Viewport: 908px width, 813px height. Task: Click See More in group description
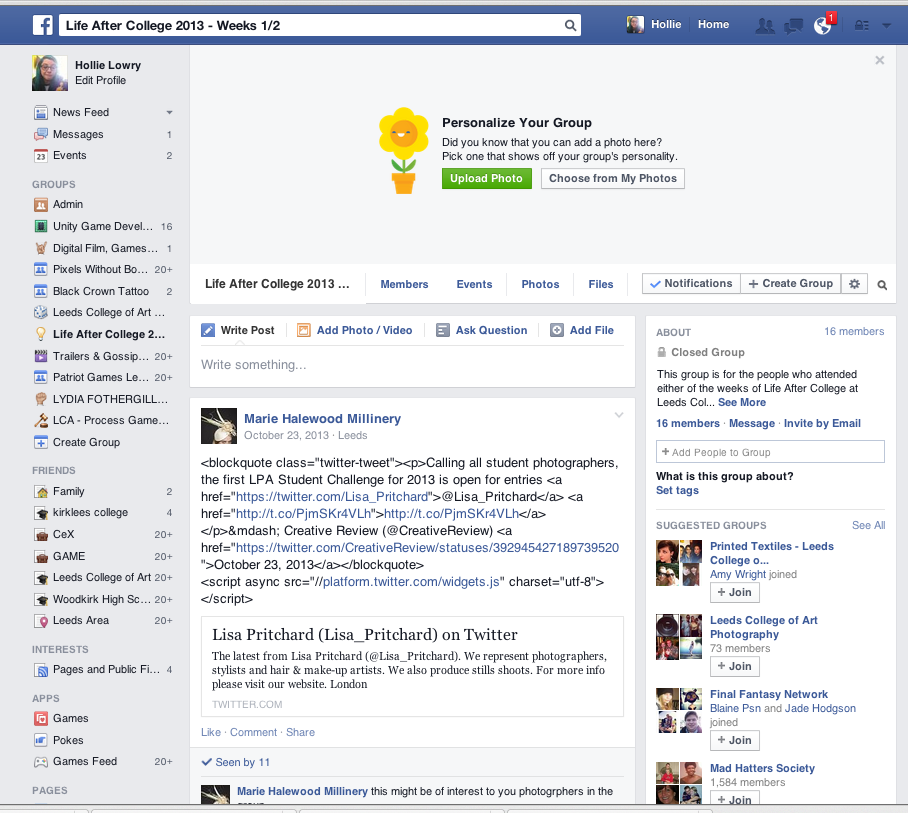(x=742, y=402)
